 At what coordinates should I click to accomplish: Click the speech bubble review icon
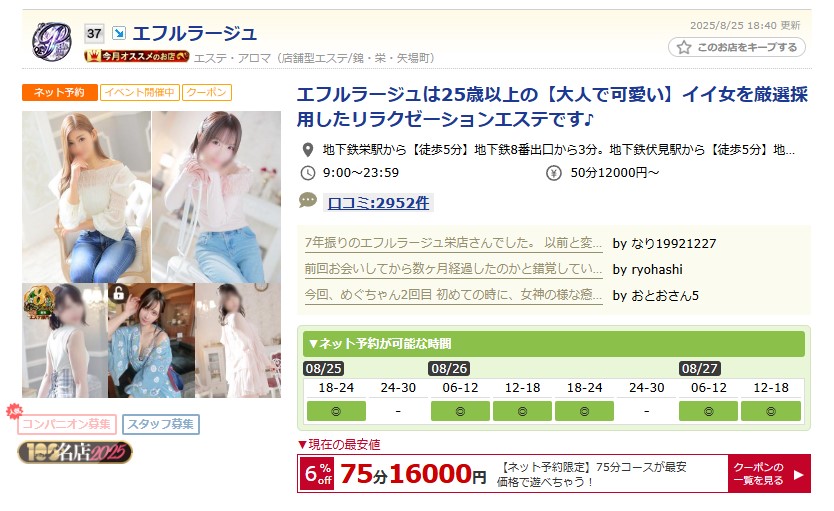(308, 200)
